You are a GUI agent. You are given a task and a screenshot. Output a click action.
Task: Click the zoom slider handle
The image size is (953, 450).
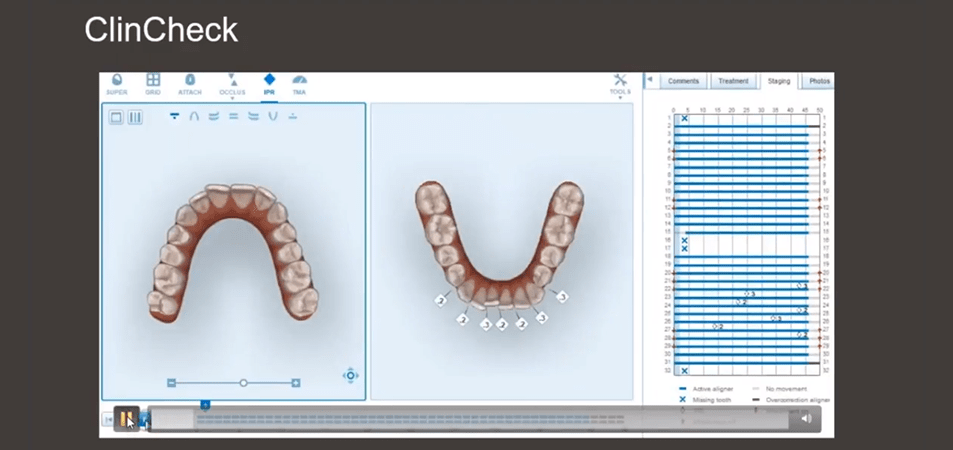click(243, 383)
